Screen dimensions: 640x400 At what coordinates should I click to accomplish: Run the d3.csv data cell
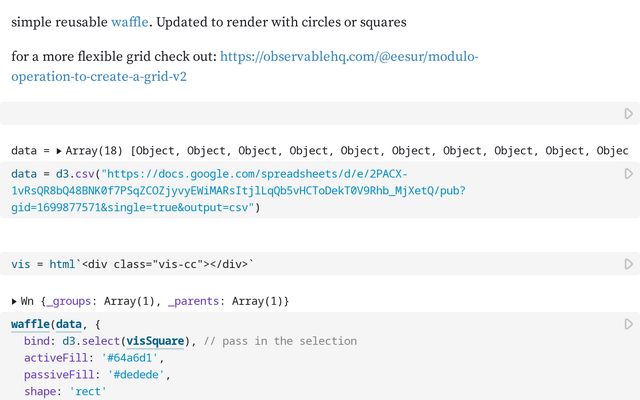pos(628,174)
